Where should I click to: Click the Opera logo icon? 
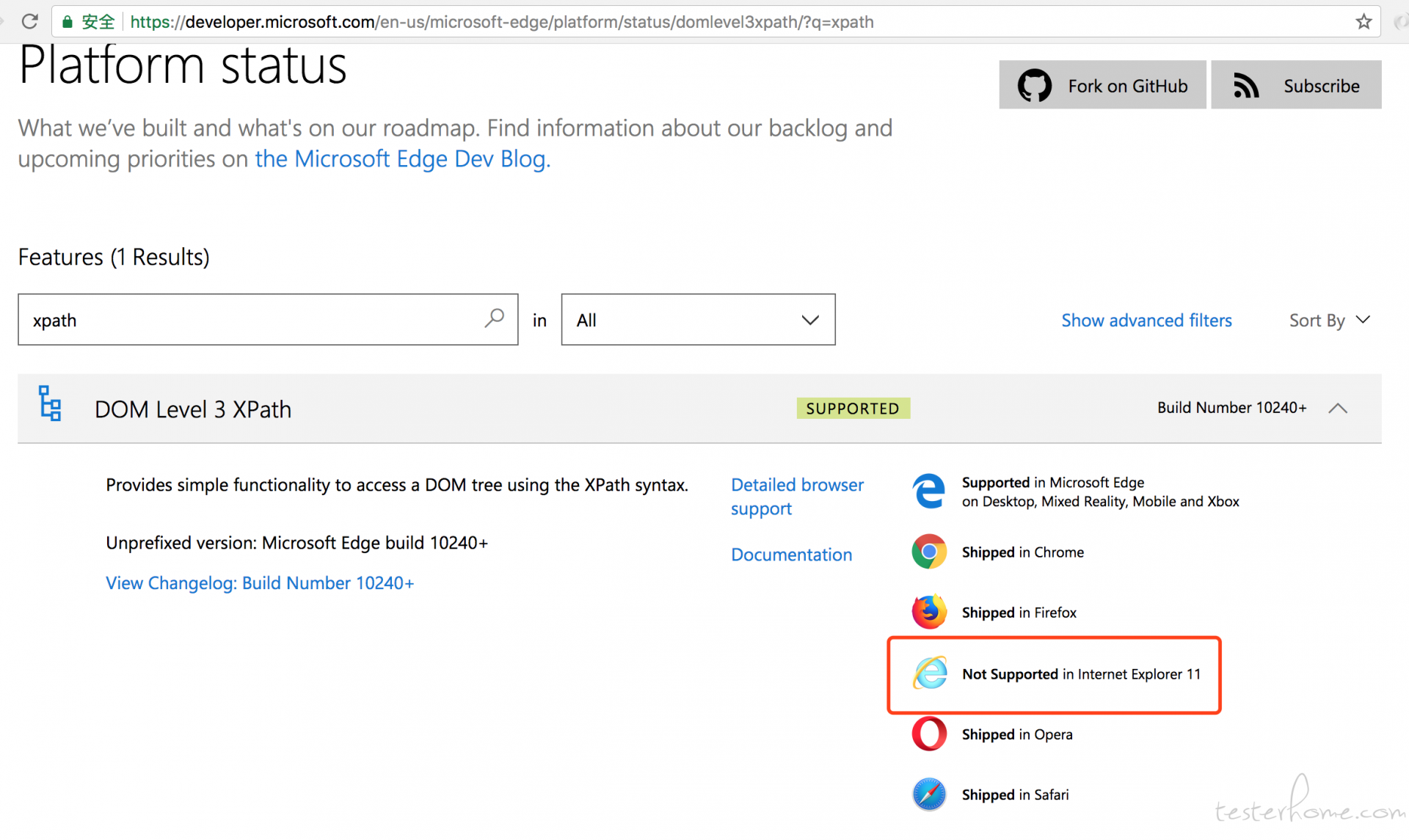[929, 734]
